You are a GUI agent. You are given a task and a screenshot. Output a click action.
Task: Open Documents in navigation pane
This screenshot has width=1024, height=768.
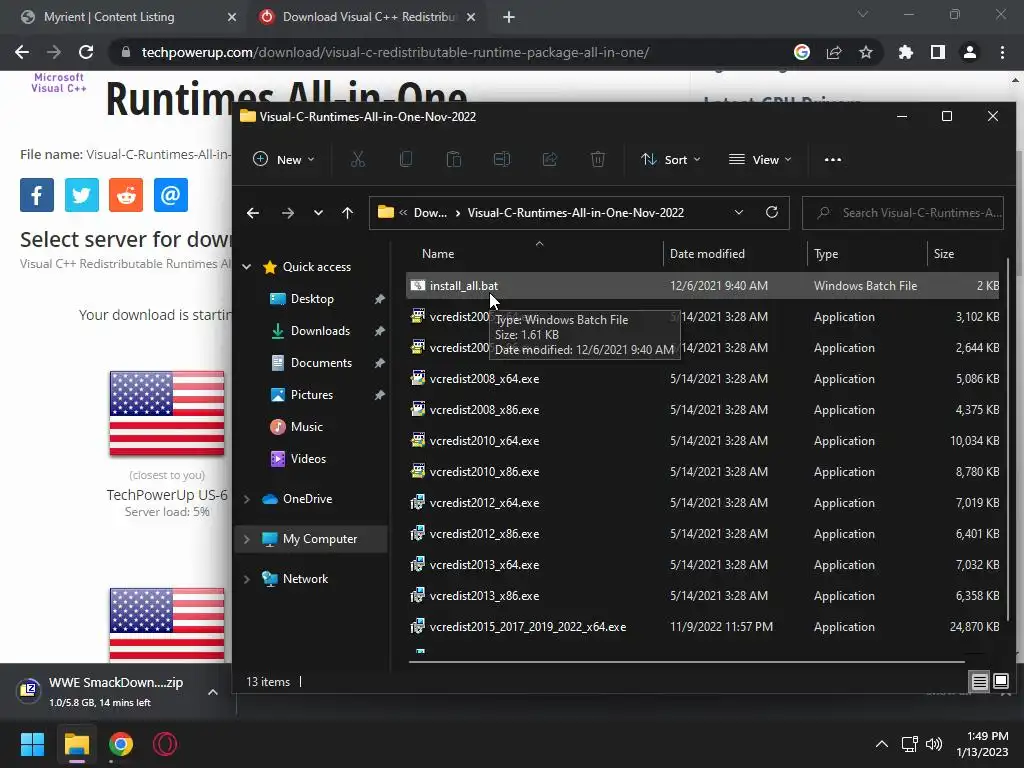click(321, 362)
